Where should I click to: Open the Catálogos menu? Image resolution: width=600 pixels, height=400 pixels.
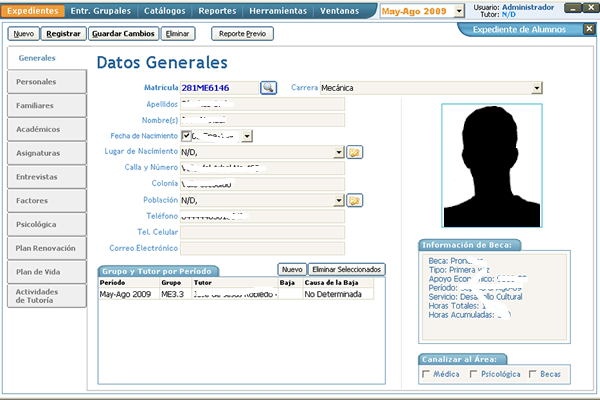pyautogui.click(x=164, y=11)
